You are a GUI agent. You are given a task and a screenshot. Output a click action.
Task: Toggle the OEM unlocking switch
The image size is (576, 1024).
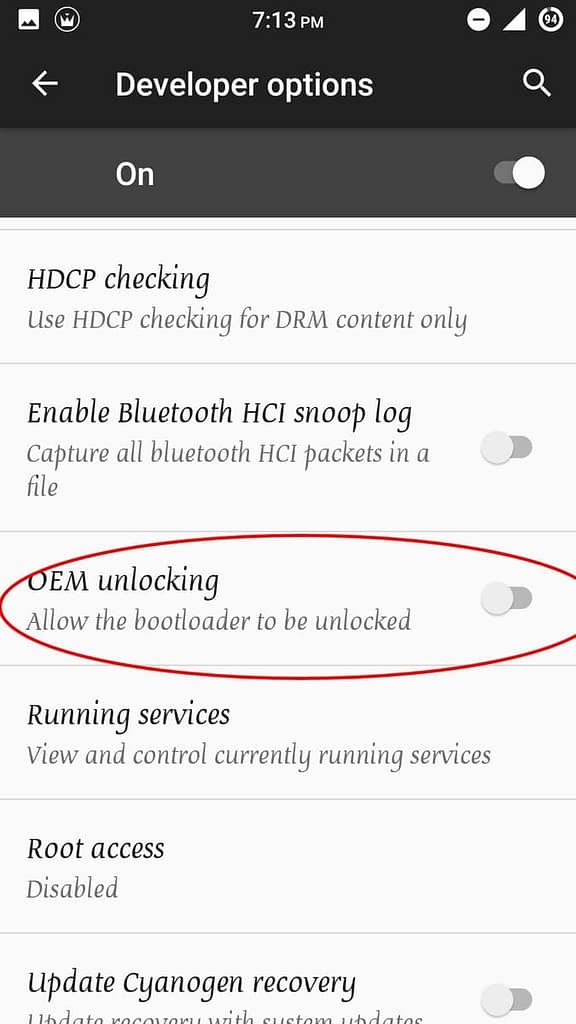point(507,599)
